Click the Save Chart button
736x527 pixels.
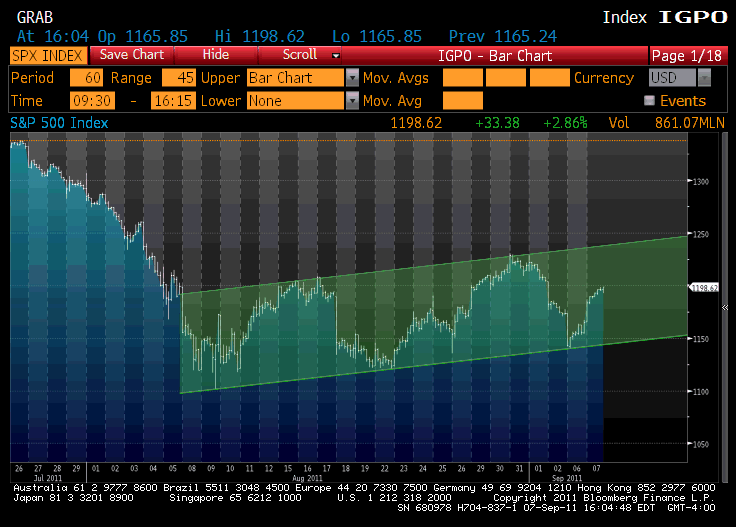point(133,55)
